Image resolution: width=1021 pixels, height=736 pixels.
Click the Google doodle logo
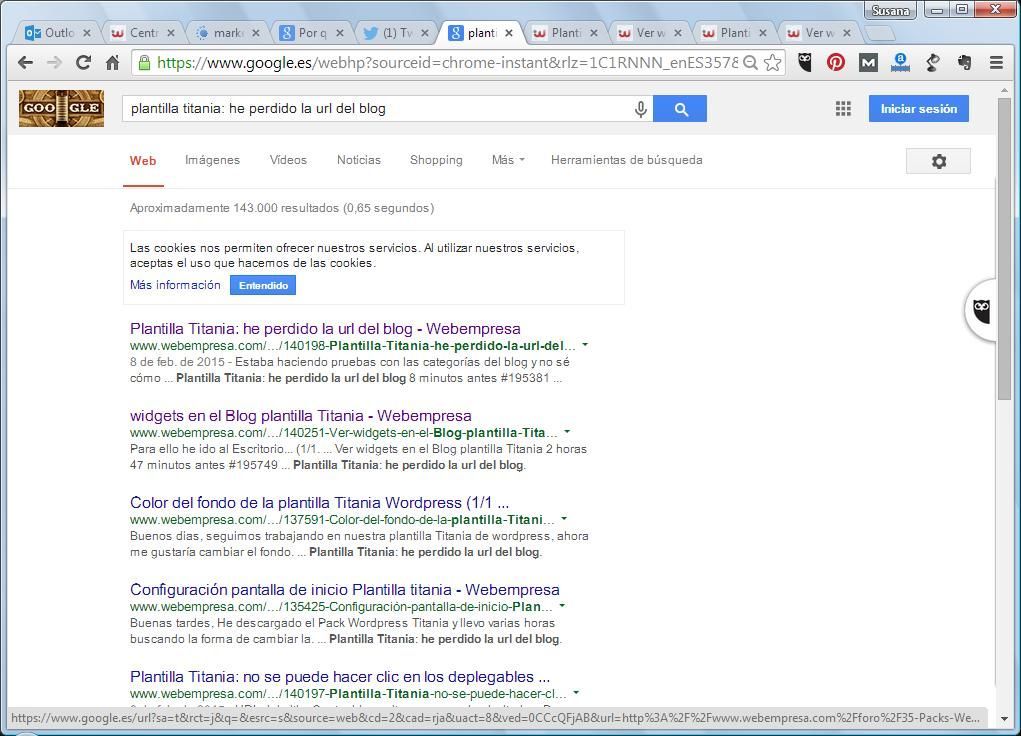click(x=61, y=108)
